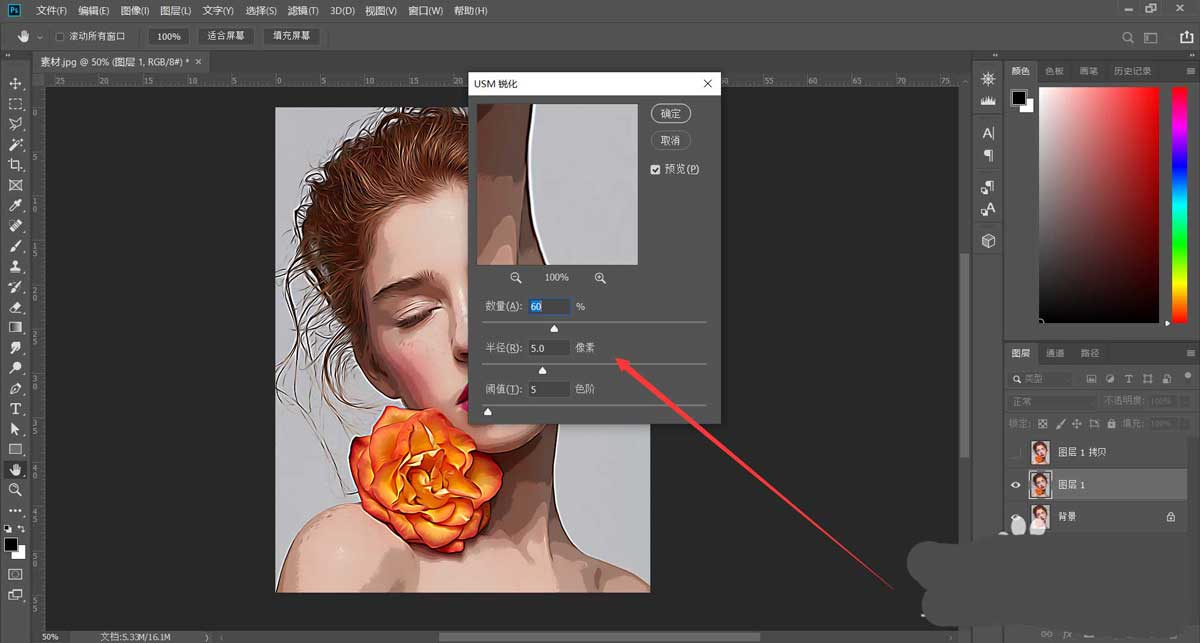Screen dimensions: 1200x643
Task: Open the 文件(F) menu
Action: tap(51, 11)
